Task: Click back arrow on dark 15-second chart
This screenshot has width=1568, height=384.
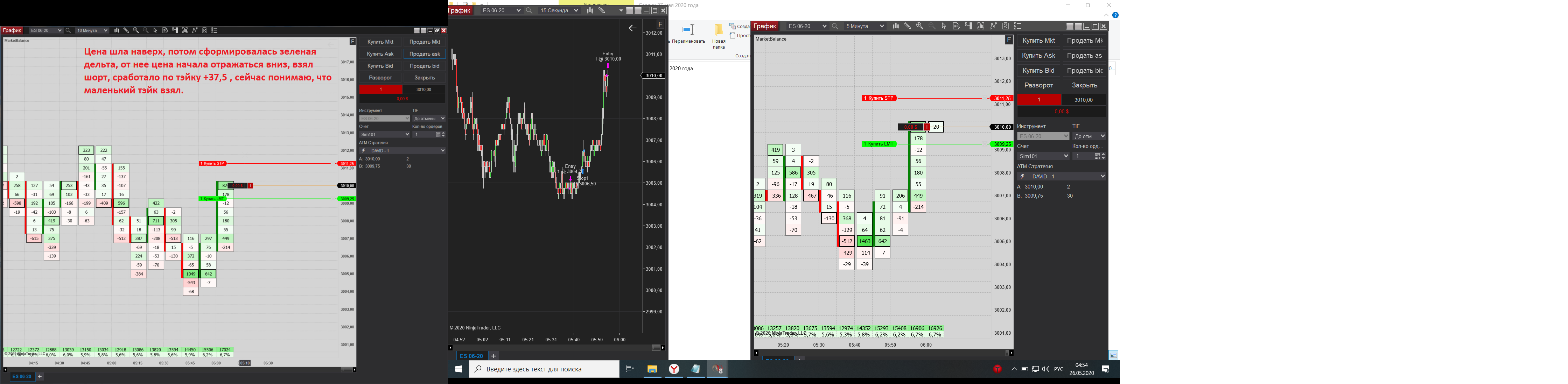Action: pyautogui.click(x=632, y=28)
